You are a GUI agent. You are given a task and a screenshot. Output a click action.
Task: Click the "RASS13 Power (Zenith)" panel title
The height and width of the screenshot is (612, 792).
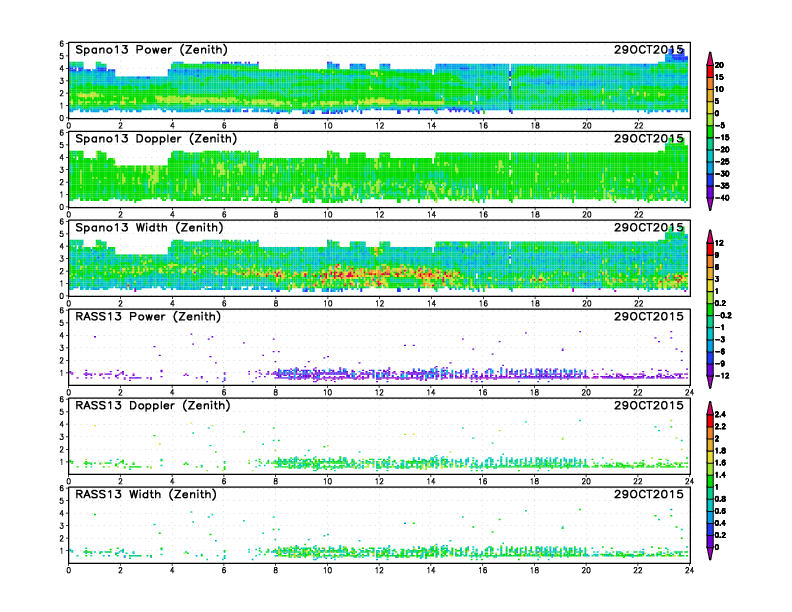(147, 316)
